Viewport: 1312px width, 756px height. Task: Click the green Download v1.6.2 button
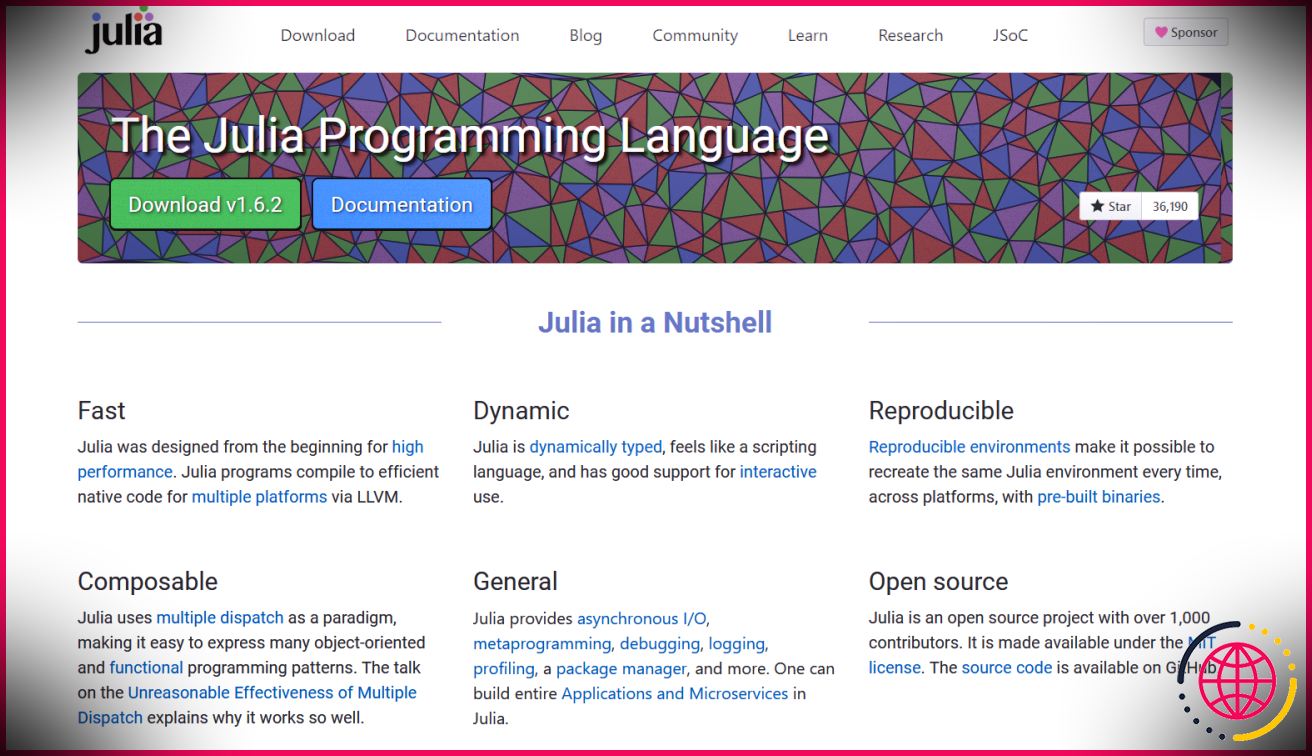coord(205,205)
